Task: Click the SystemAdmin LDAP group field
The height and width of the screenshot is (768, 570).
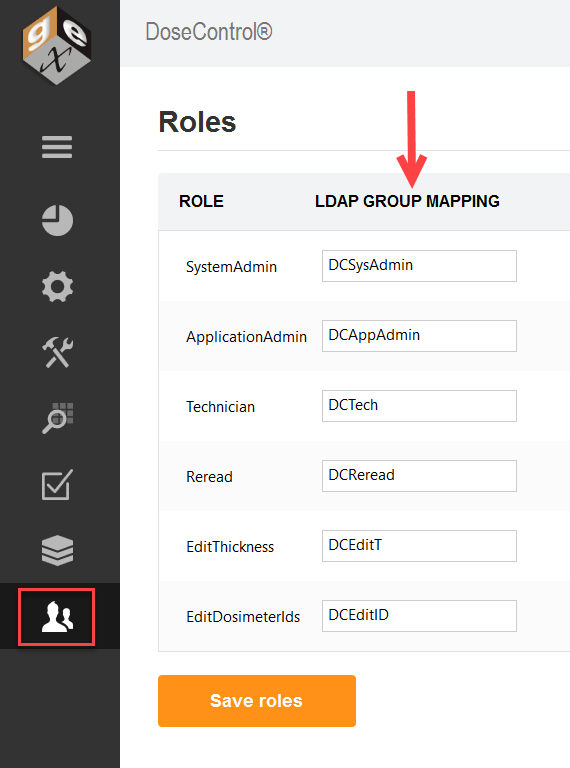Action: (419, 266)
